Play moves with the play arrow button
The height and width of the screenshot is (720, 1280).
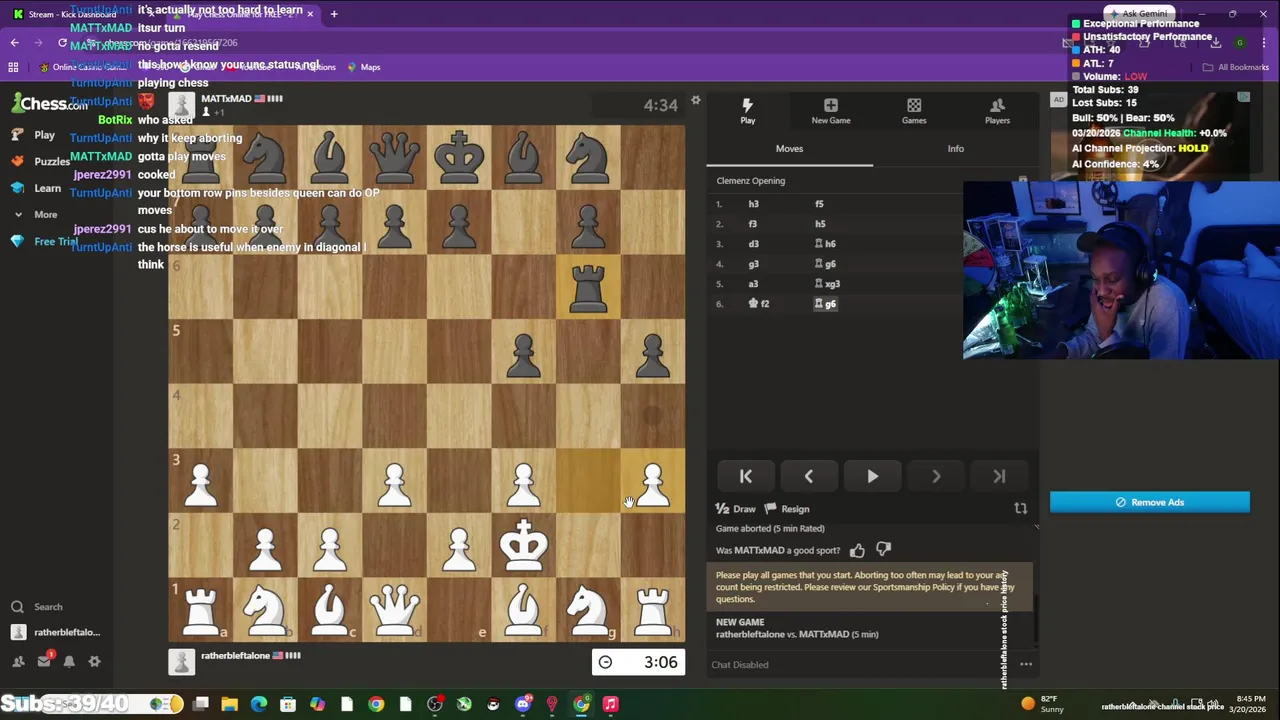point(872,477)
